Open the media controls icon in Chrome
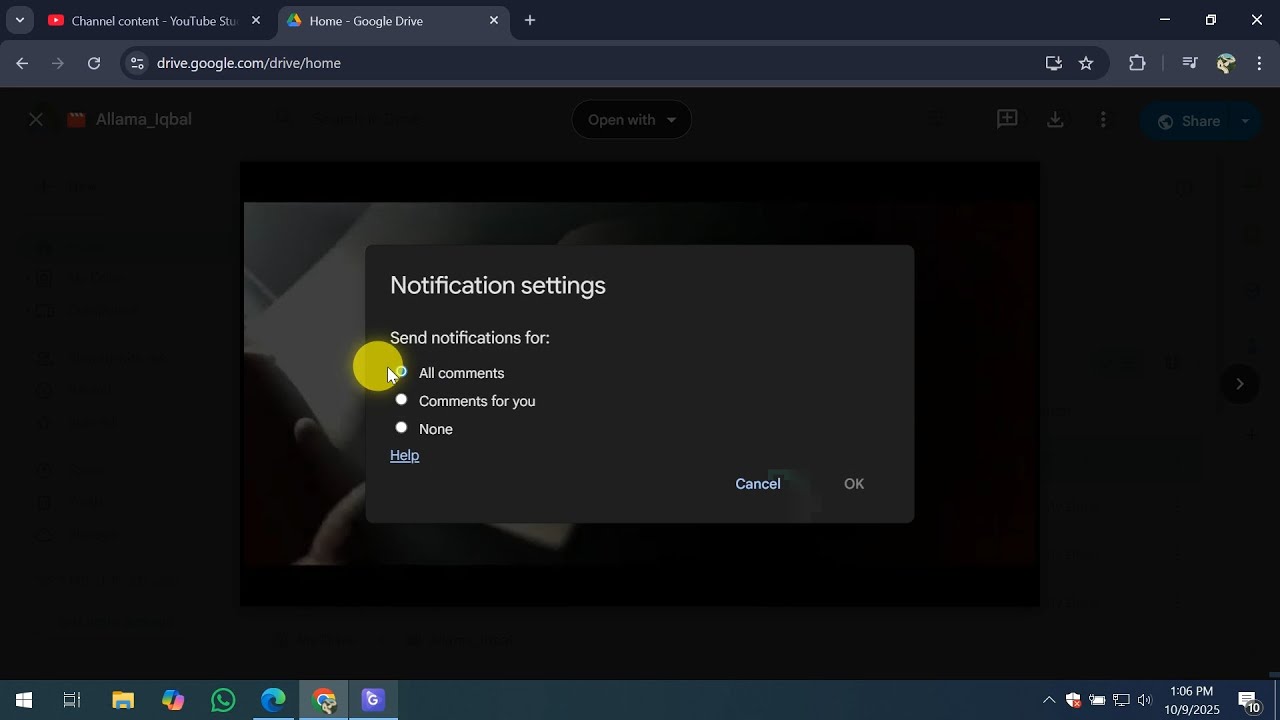Image resolution: width=1280 pixels, height=720 pixels. tap(1190, 63)
